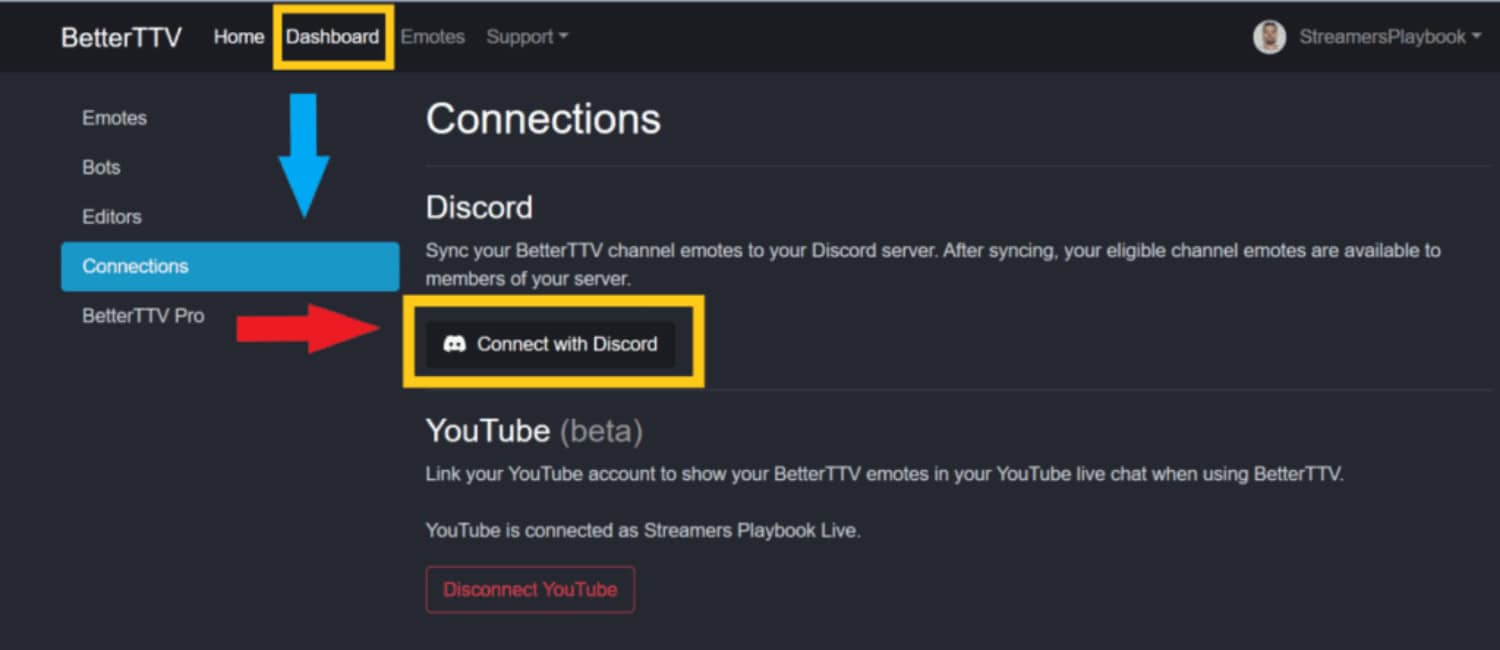
Task: Click text 'YouTube is connected as Streamers Playbook Live.'
Action: [643, 531]
